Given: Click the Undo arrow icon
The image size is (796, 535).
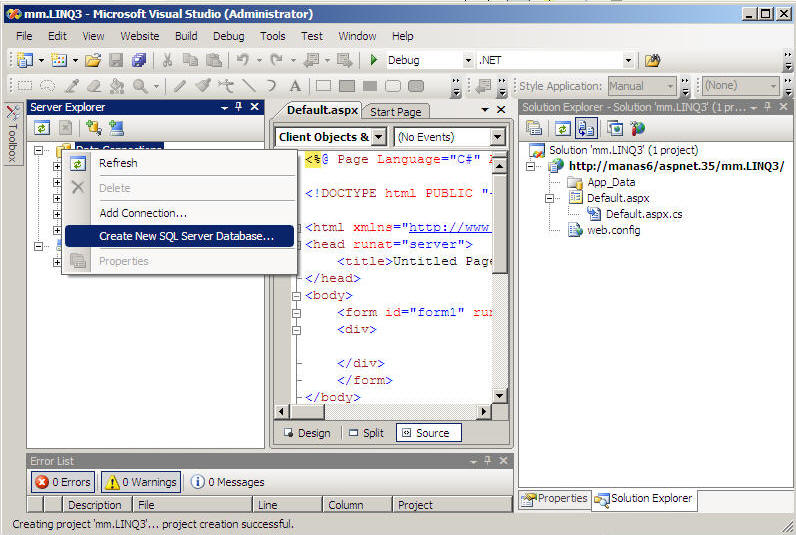Looking at the screenshot, I should click(x=243, y=60).
